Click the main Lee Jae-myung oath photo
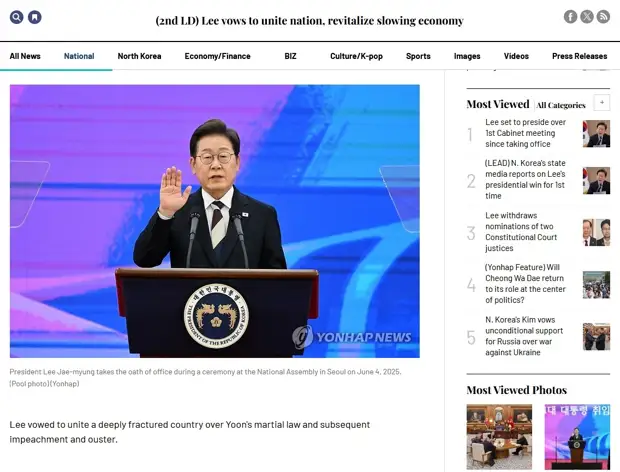 pos(215,220)
